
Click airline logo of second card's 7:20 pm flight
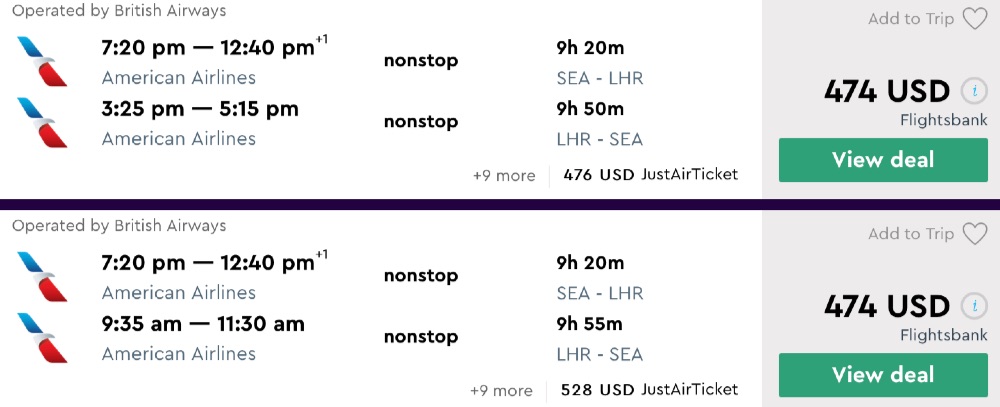pos(42,276)
